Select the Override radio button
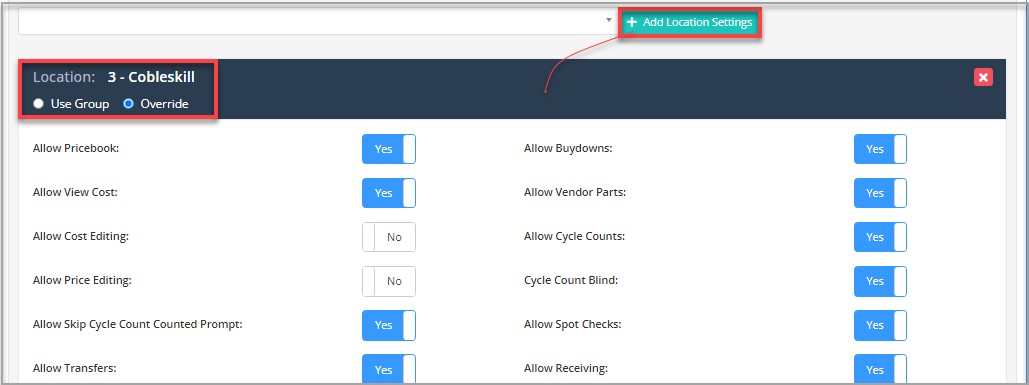 coord(129,104)
